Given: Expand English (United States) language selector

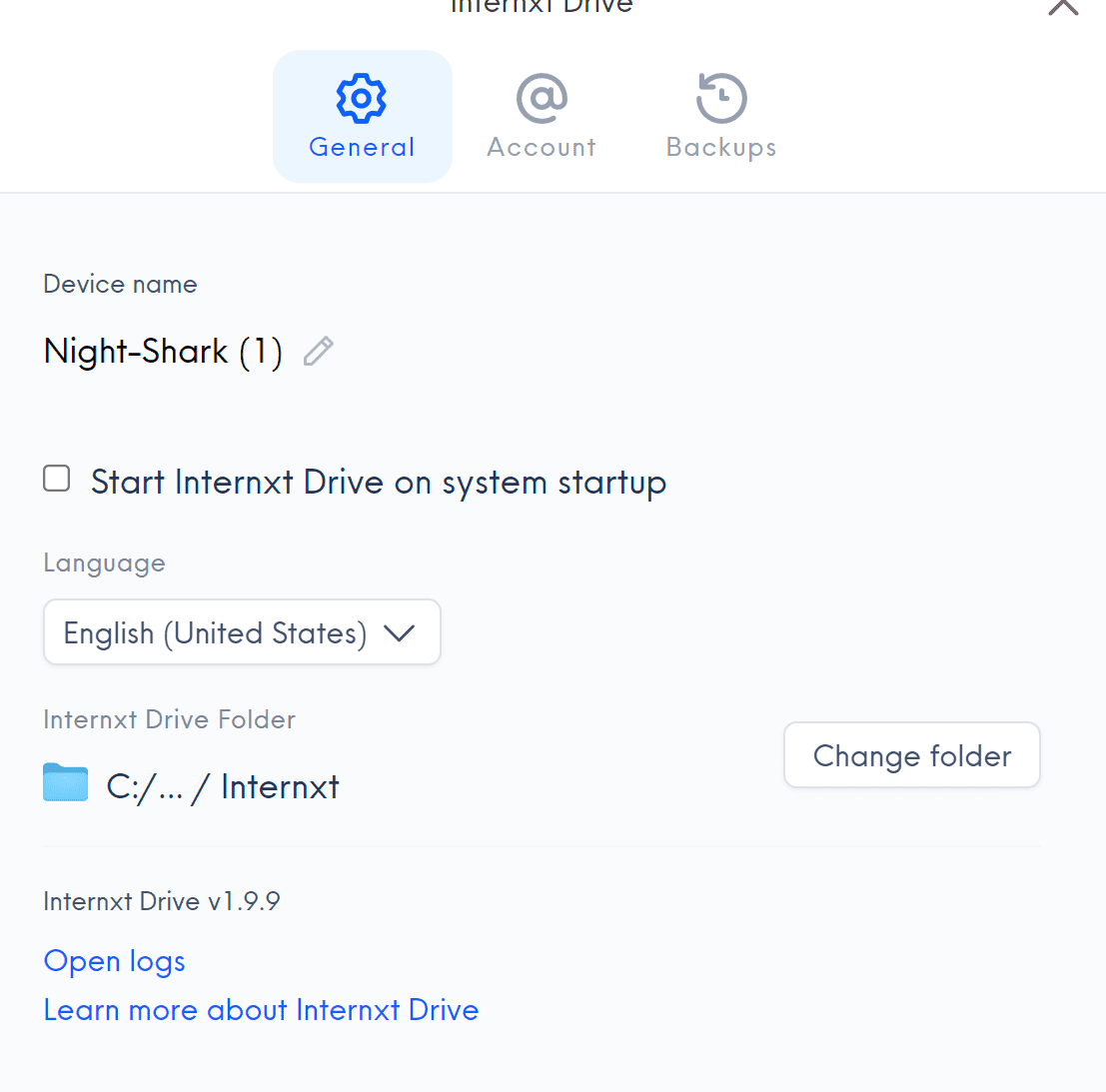Looking at the screenshot, I should pyautogui.click(x=242, y=631).
